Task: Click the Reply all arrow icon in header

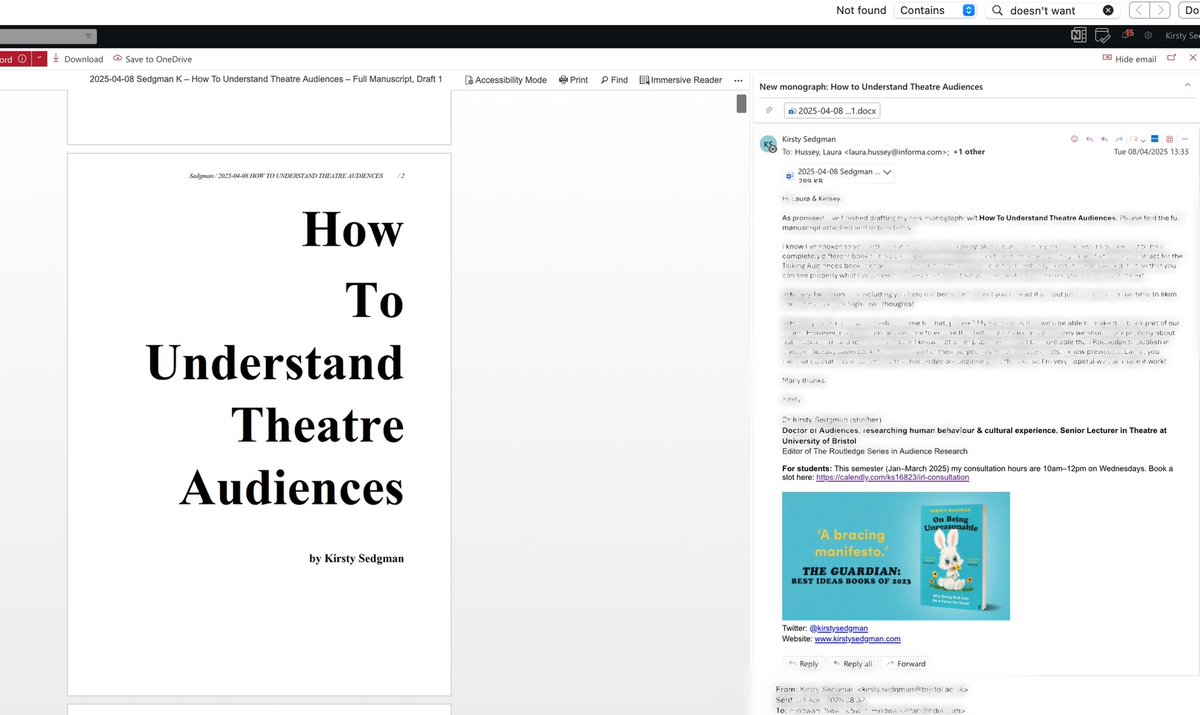Action: [x=1105, y=139]
